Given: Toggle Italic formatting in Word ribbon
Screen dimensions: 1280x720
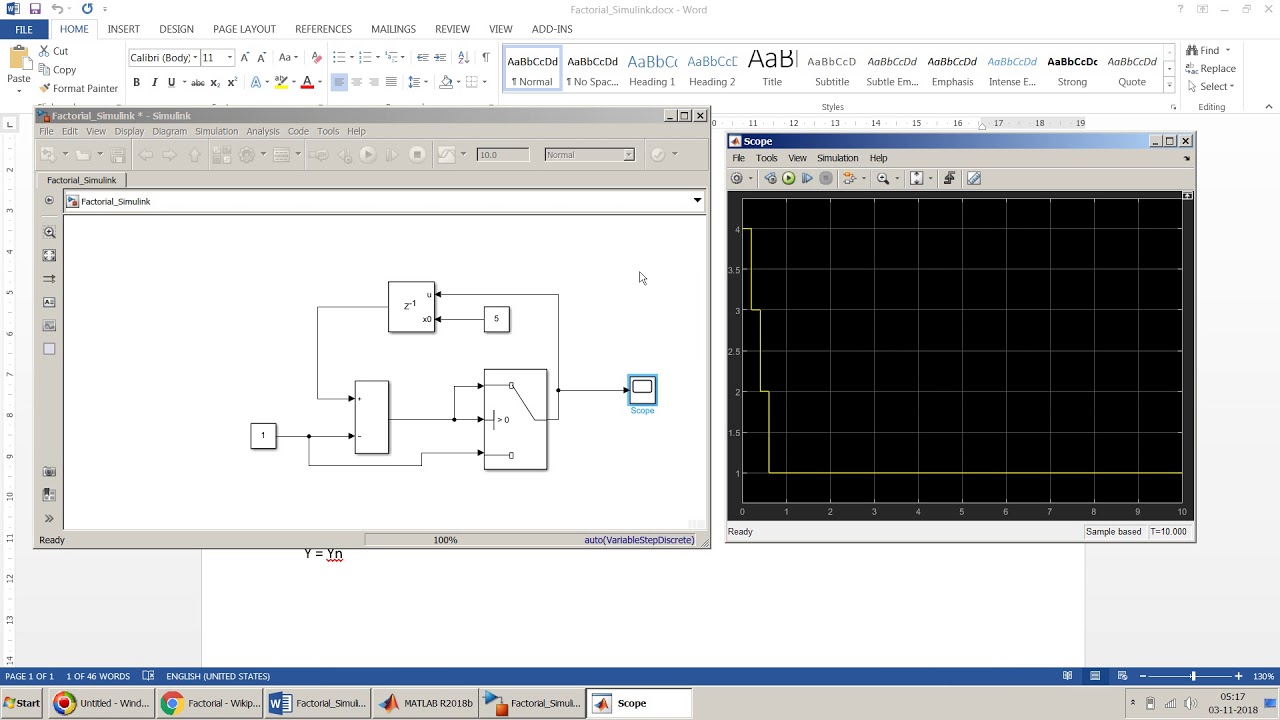Looking at the screenshot, I should click(x=154, y=82).
